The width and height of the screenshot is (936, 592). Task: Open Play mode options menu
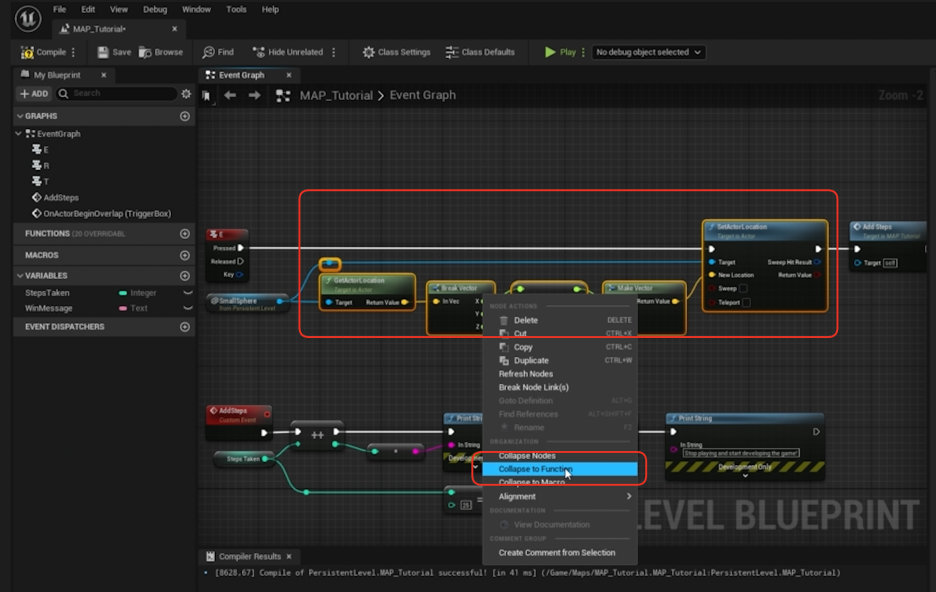[x=583, y=53]
